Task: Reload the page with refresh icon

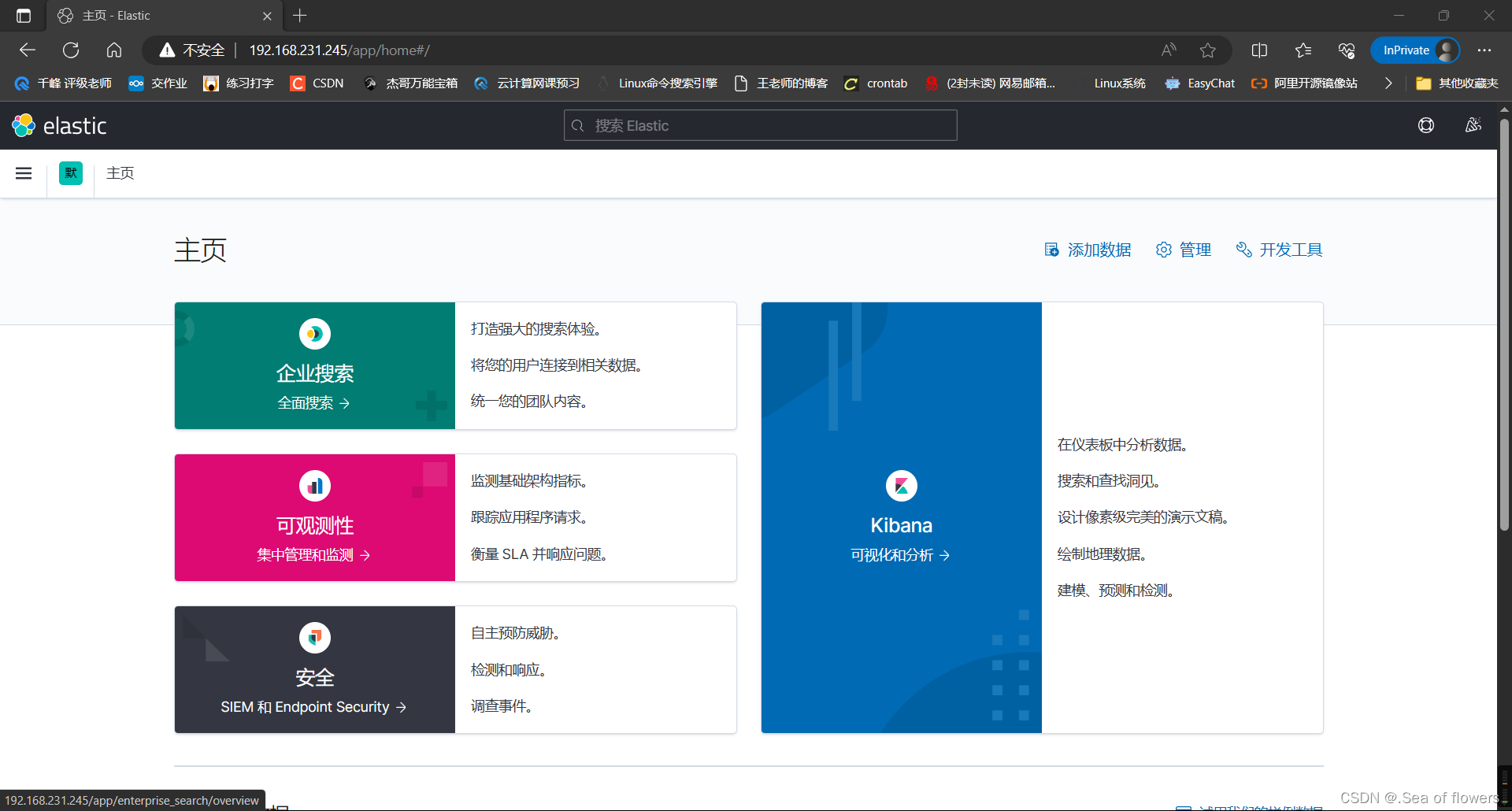Action: 71,50
